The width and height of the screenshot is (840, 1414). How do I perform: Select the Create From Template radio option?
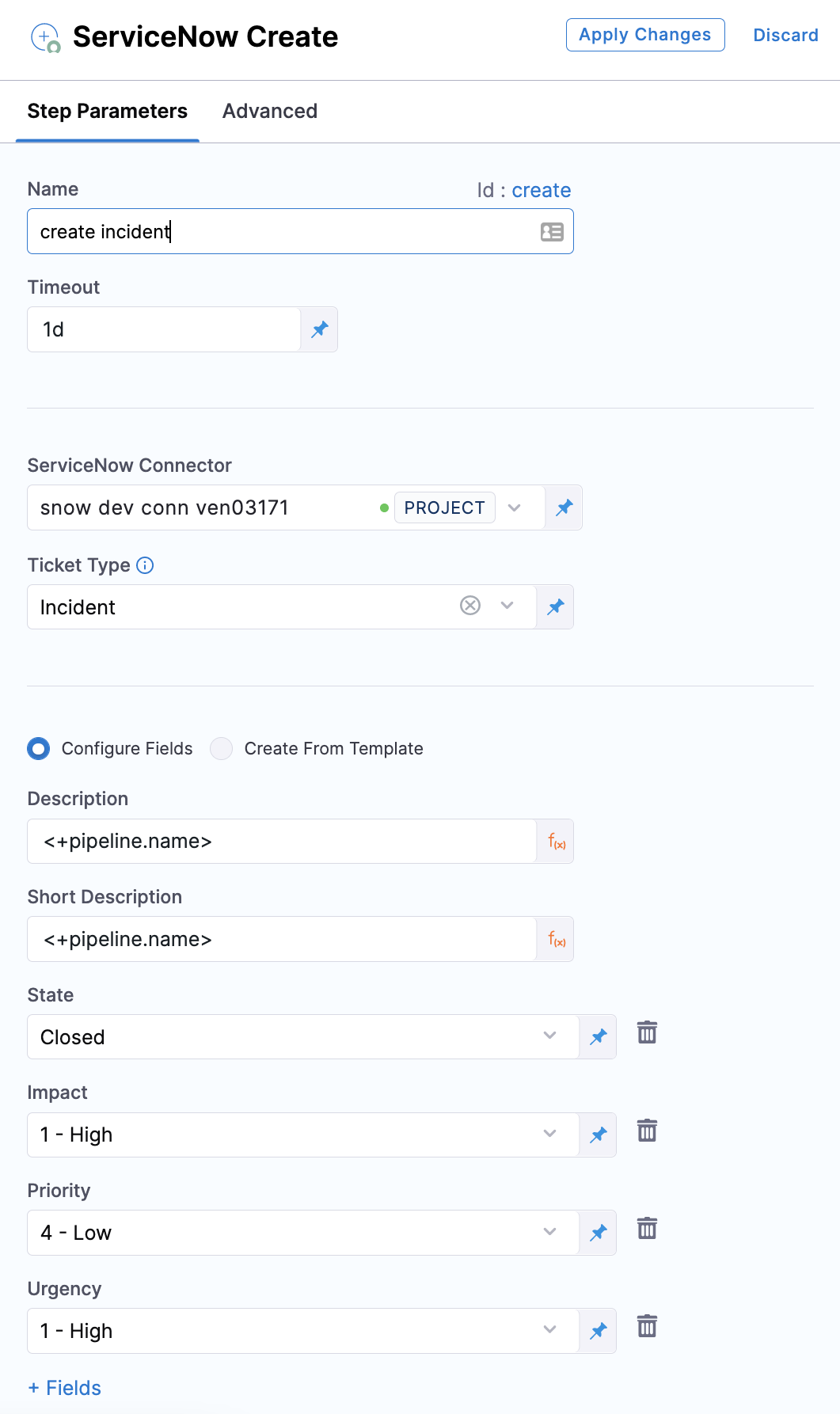pyautogui.click(x=222, y=749)
